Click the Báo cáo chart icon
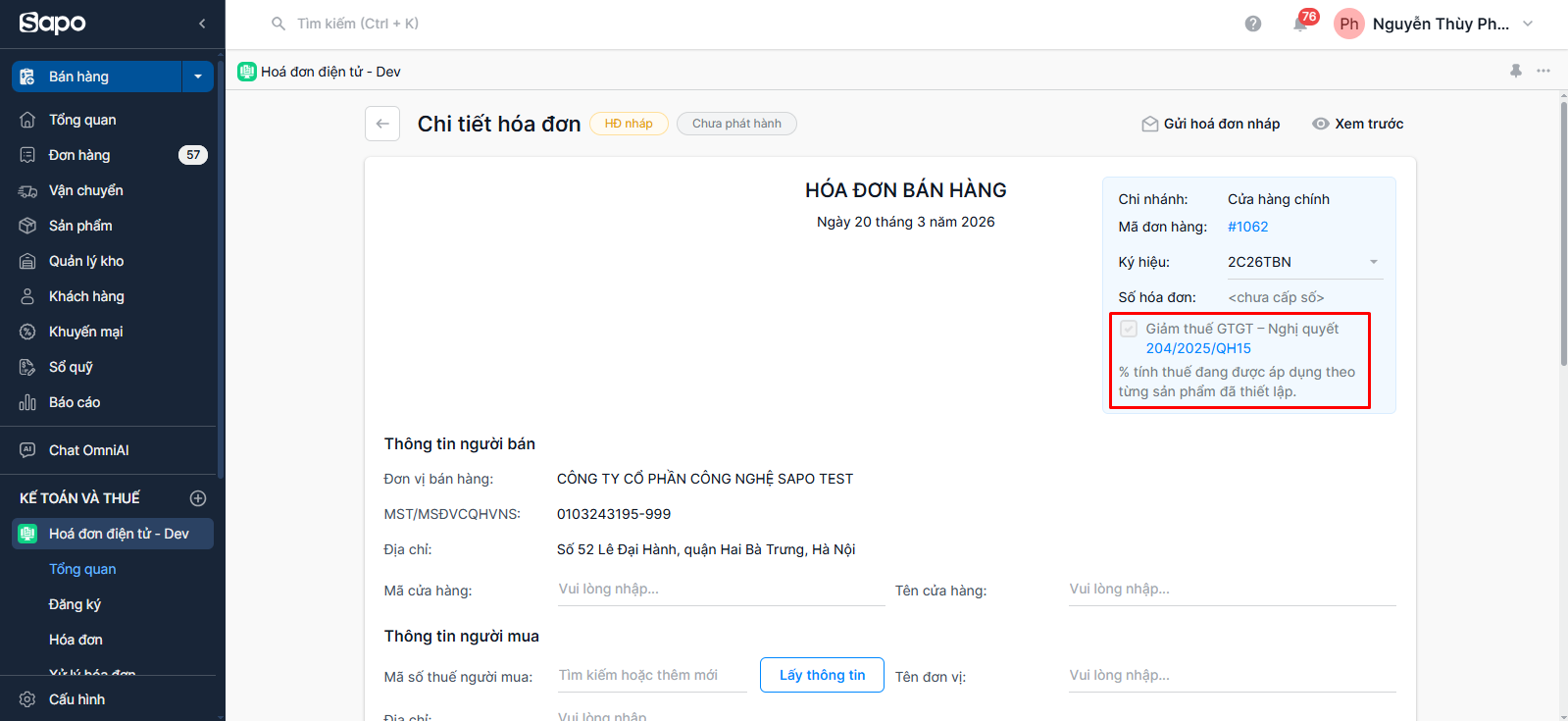1568x721 pixels. (27, 402)
